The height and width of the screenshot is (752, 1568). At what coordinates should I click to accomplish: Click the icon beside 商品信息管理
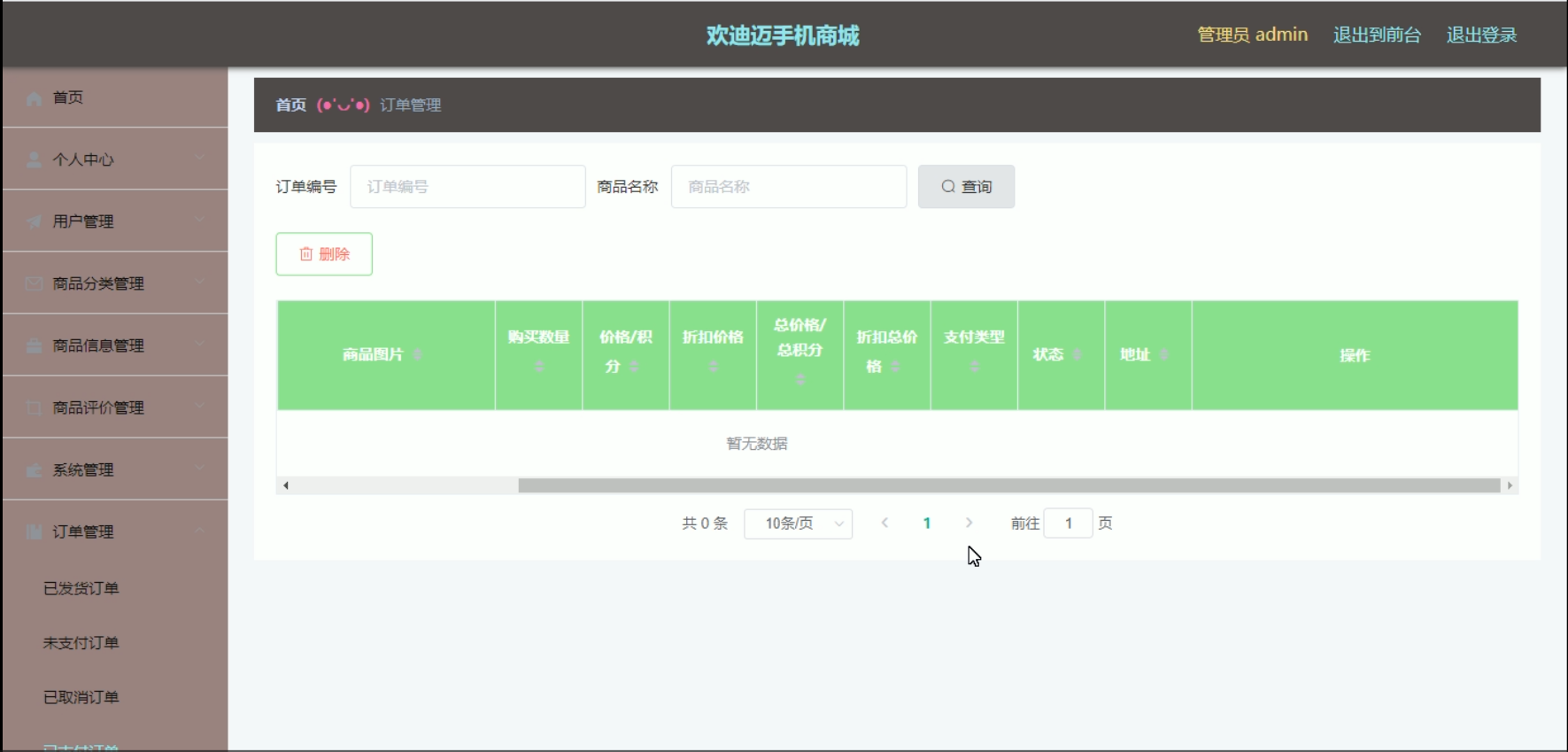[x=35, y=345]
